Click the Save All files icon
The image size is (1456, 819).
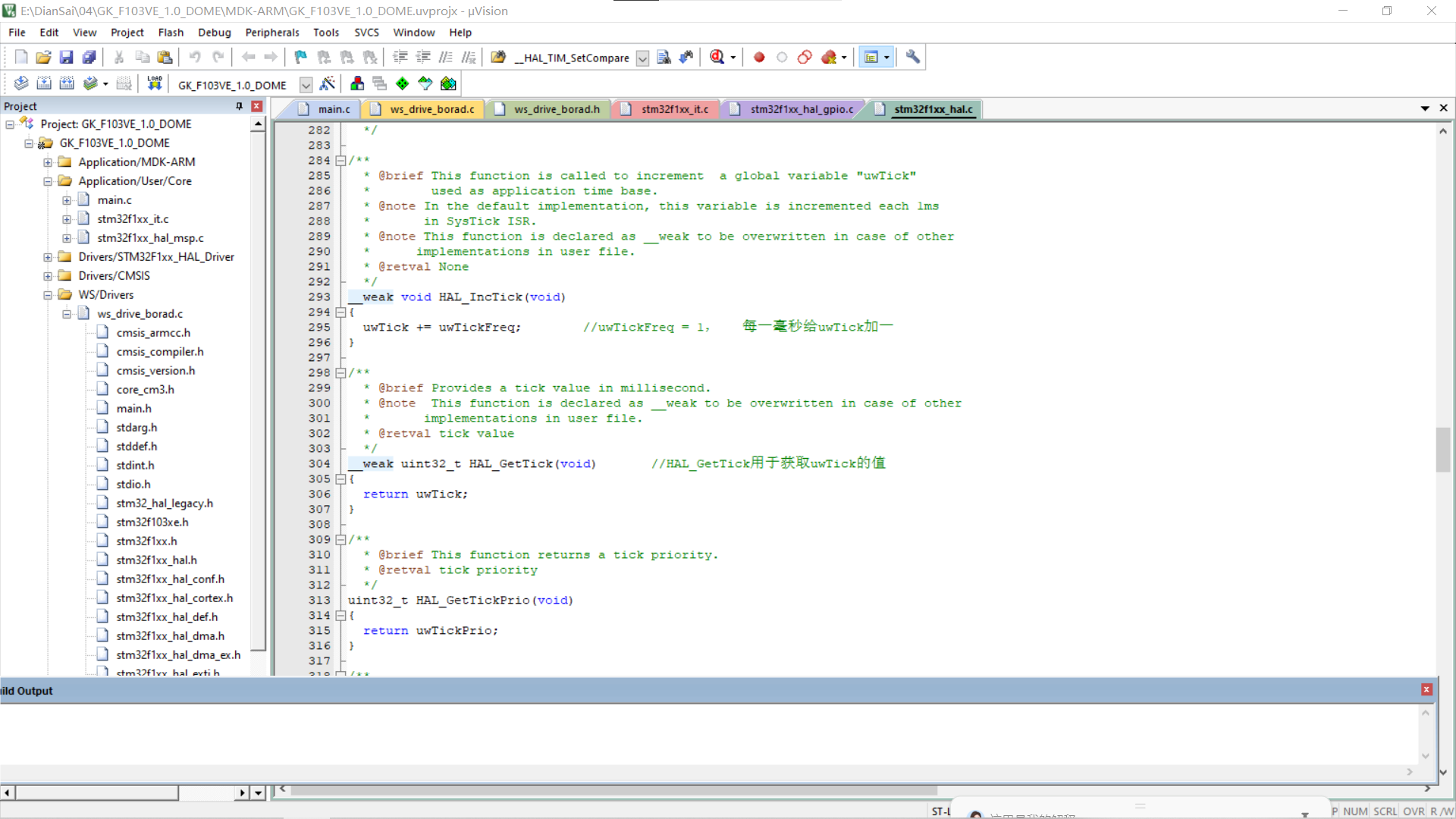click(89, 57)
